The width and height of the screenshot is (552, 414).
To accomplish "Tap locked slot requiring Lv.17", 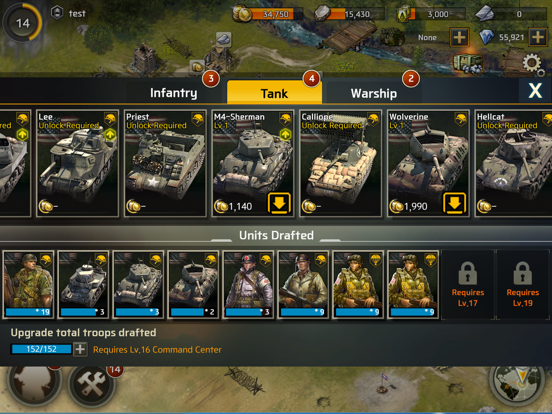I will click(x=468, y=284).
